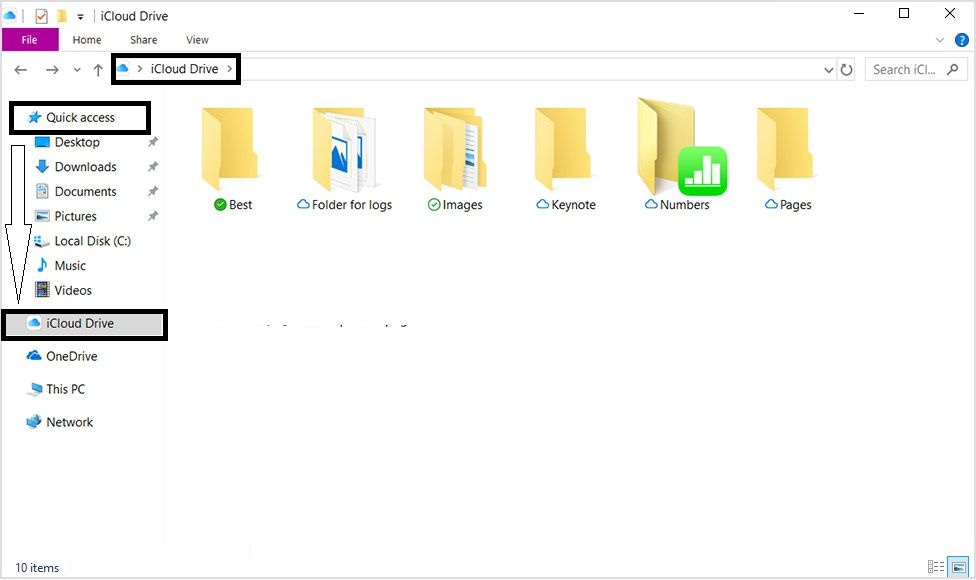Unpin Desktop using its pin icon
The width and height of the screenshot is (976, 580).
152,143
